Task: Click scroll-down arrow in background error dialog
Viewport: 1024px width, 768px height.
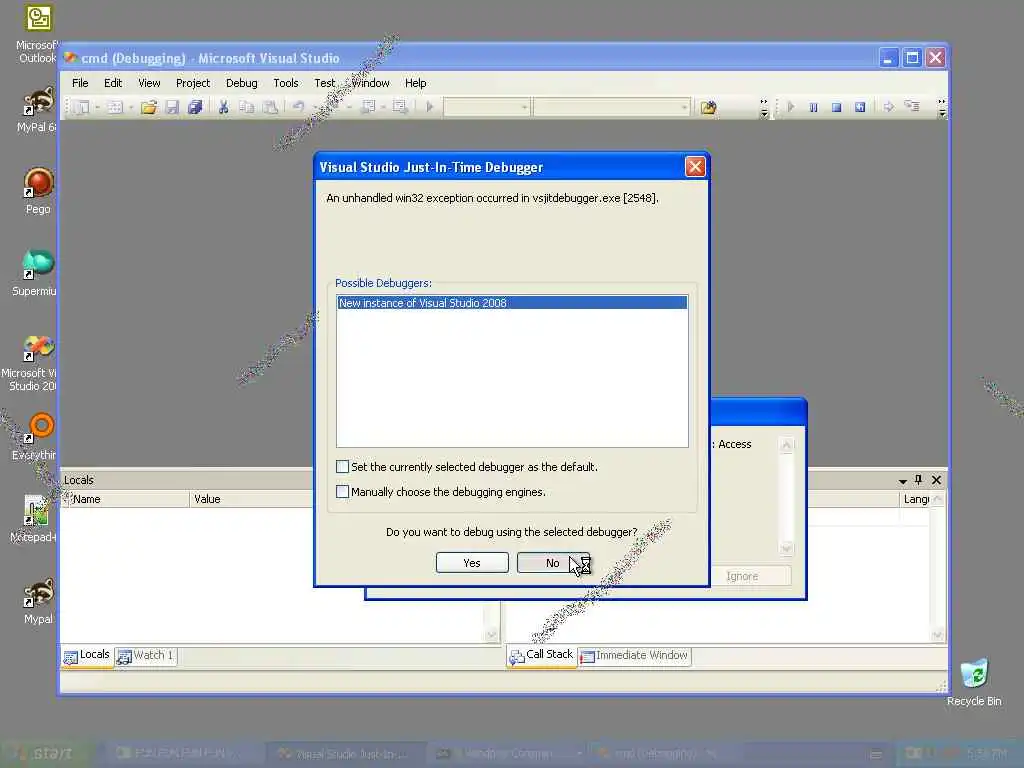Action: [x=786, y=548]
